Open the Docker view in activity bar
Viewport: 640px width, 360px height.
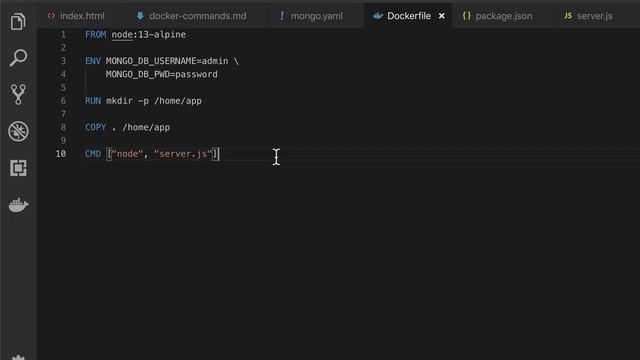(x=18, y=205)
